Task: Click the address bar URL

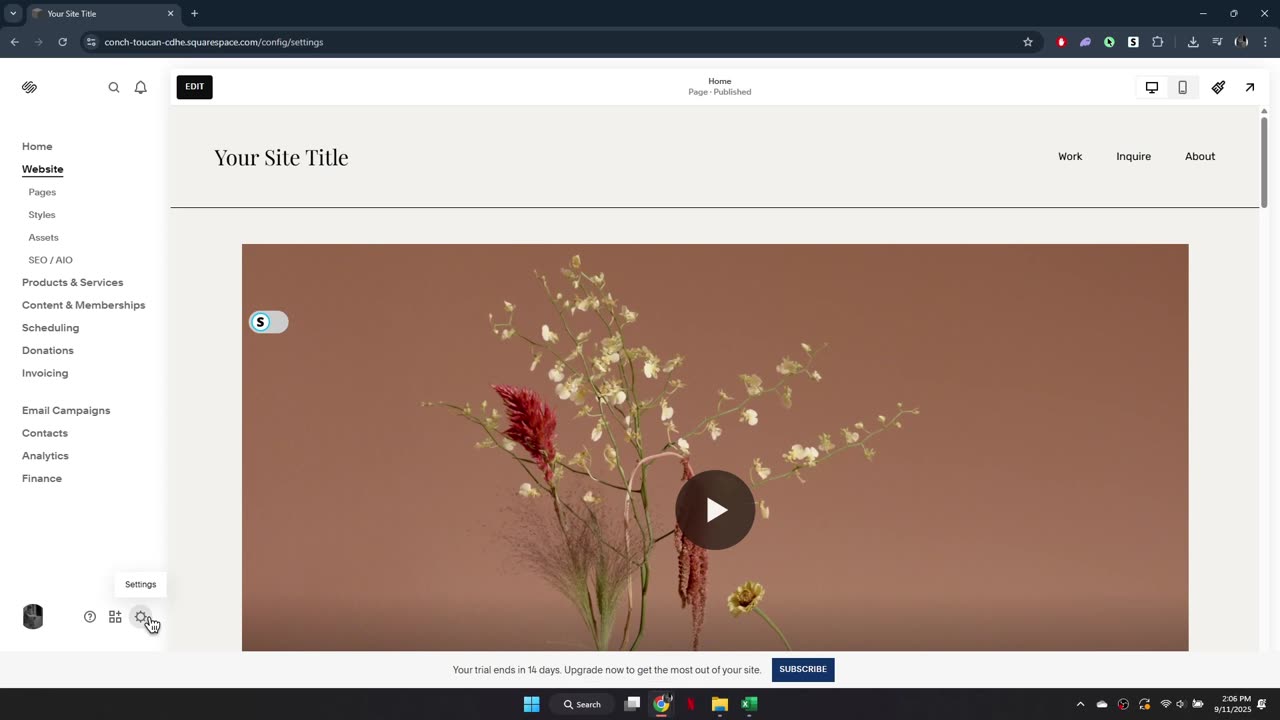Action: point(214,42)
